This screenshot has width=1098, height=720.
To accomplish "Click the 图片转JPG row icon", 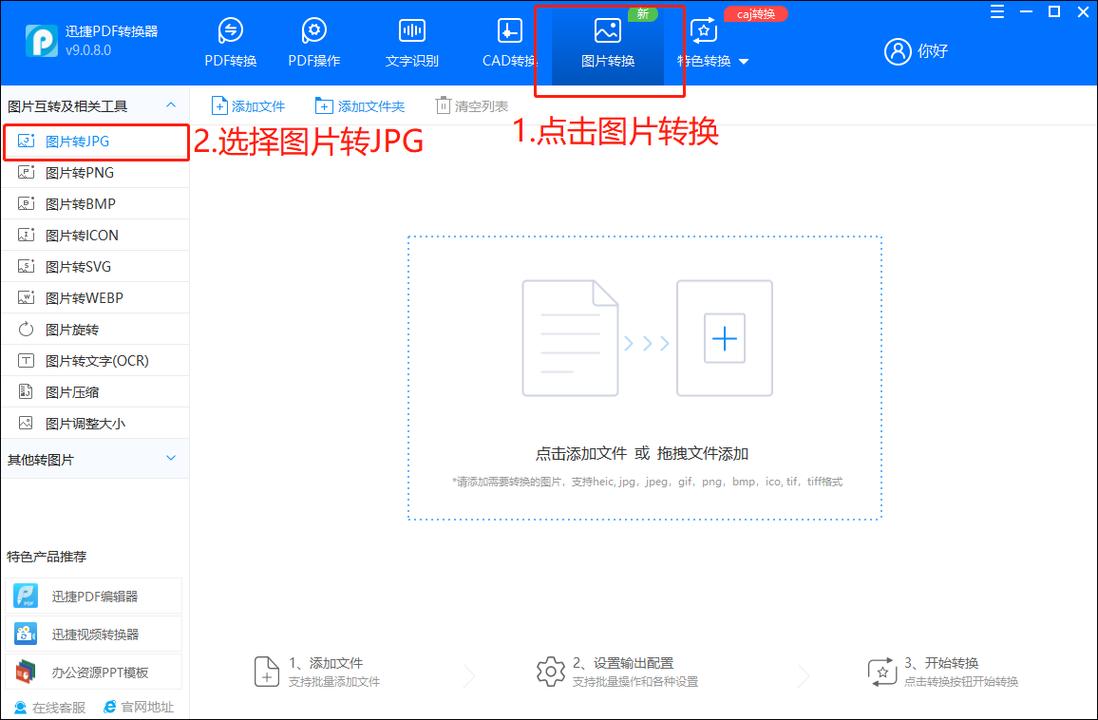I will (26, 141).
